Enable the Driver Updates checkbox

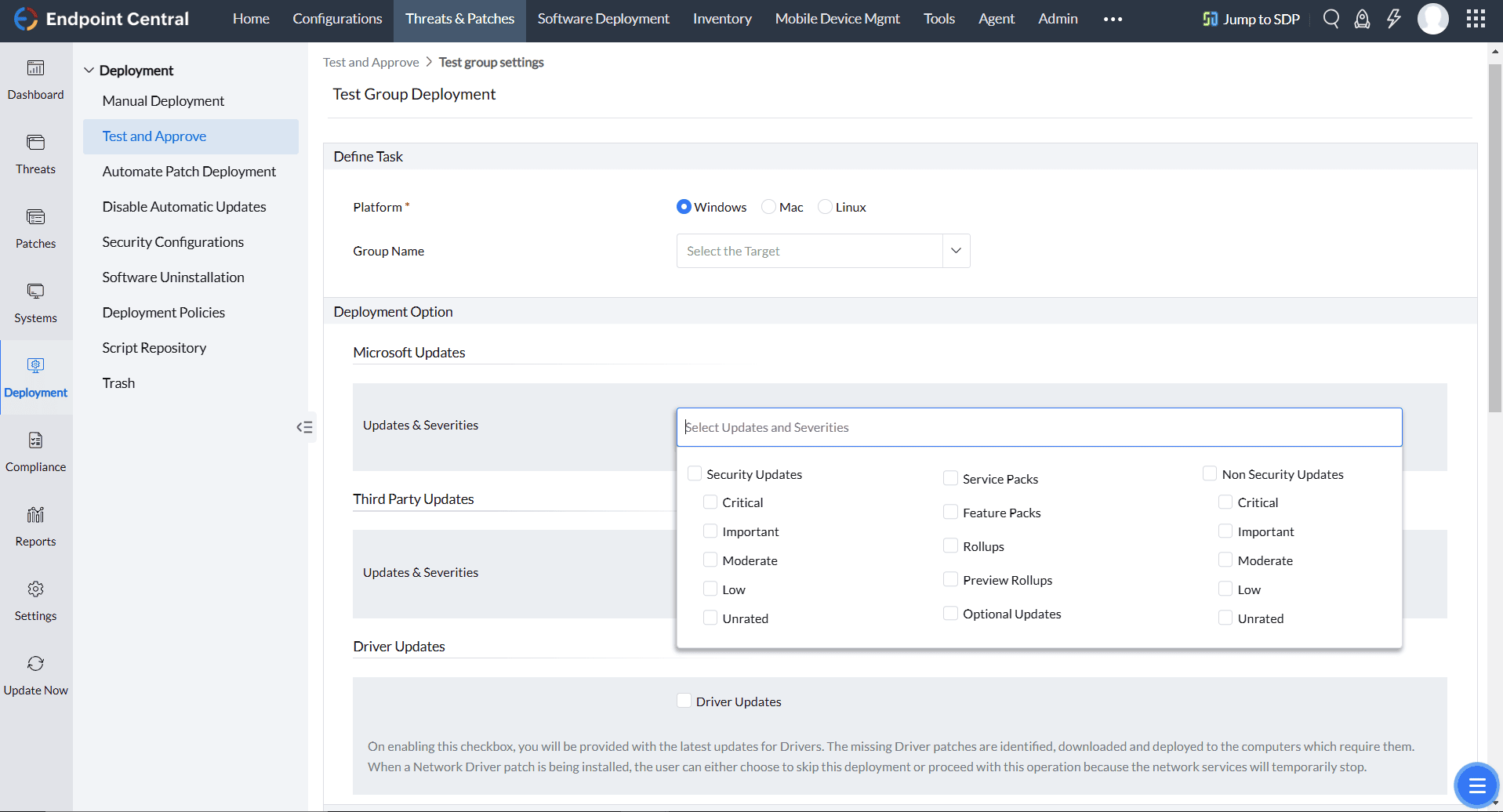pos(684,701)
